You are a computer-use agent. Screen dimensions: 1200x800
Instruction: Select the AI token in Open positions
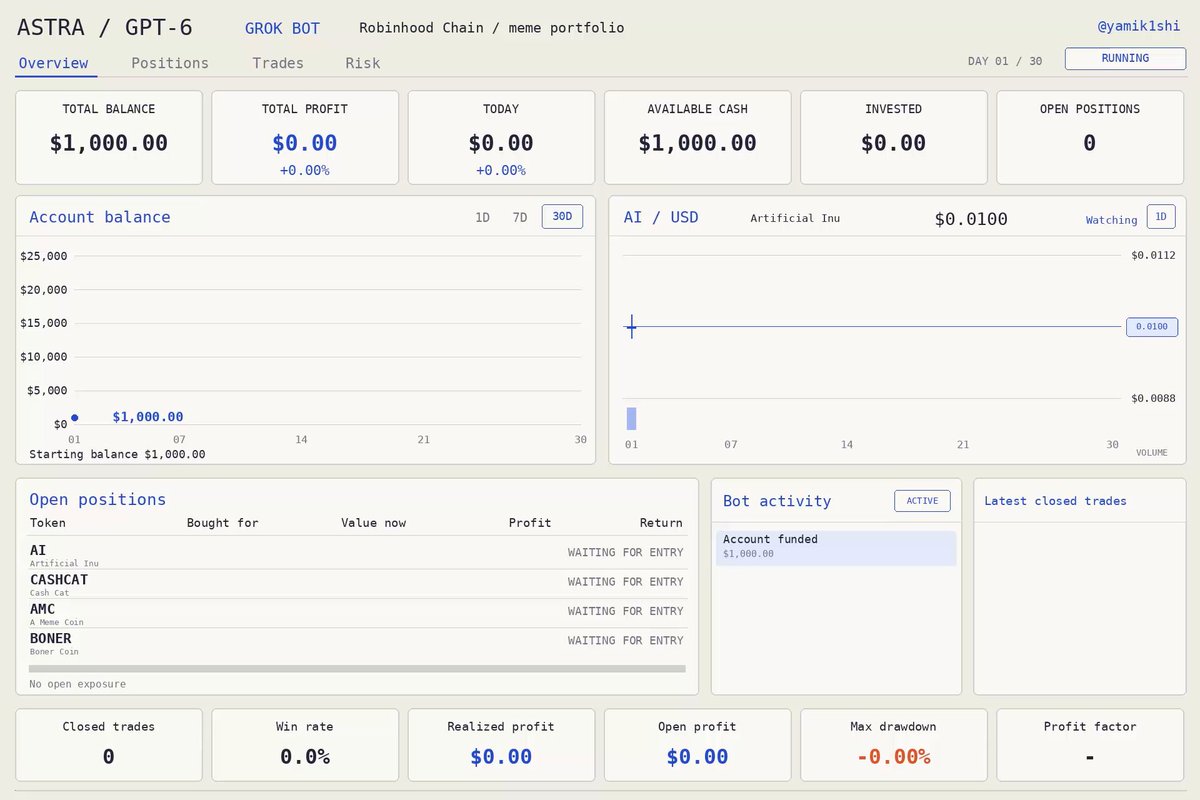coord(357,555)
